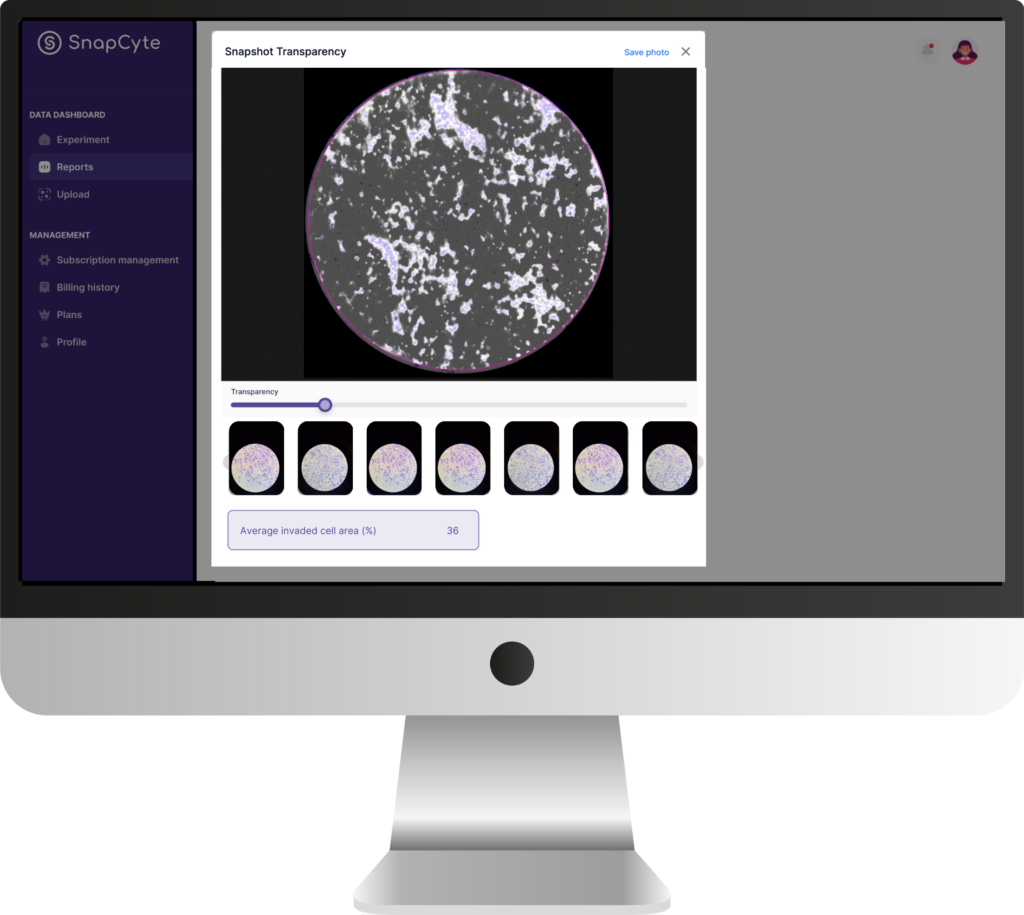Viewport: 1024px width, 915px height.
Task: Select the sixth snapshot thumbnail
Action: [x=600, y=458]
